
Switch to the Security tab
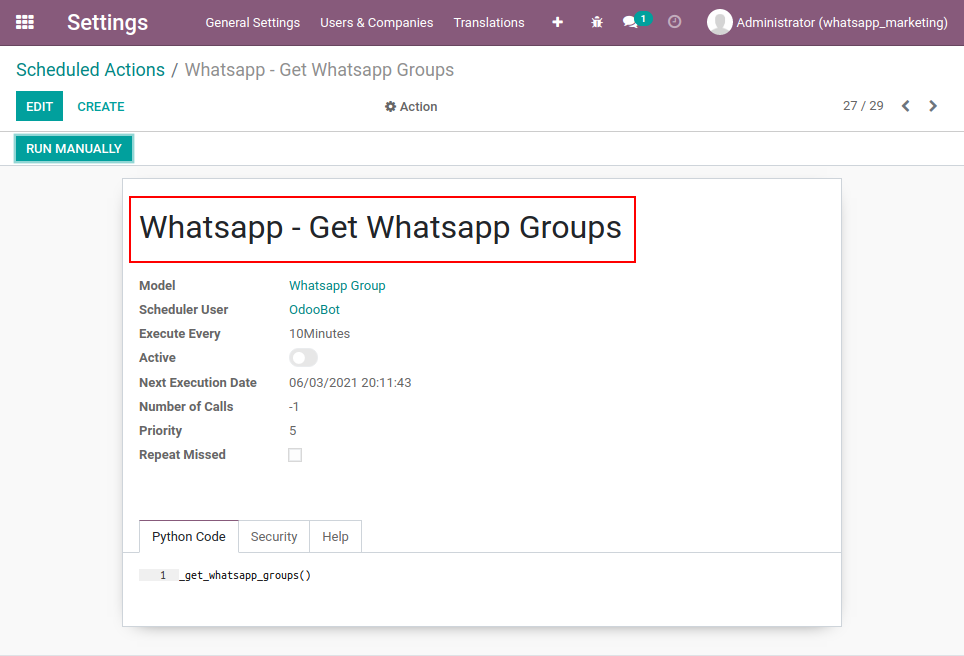[x=274, y=536]
